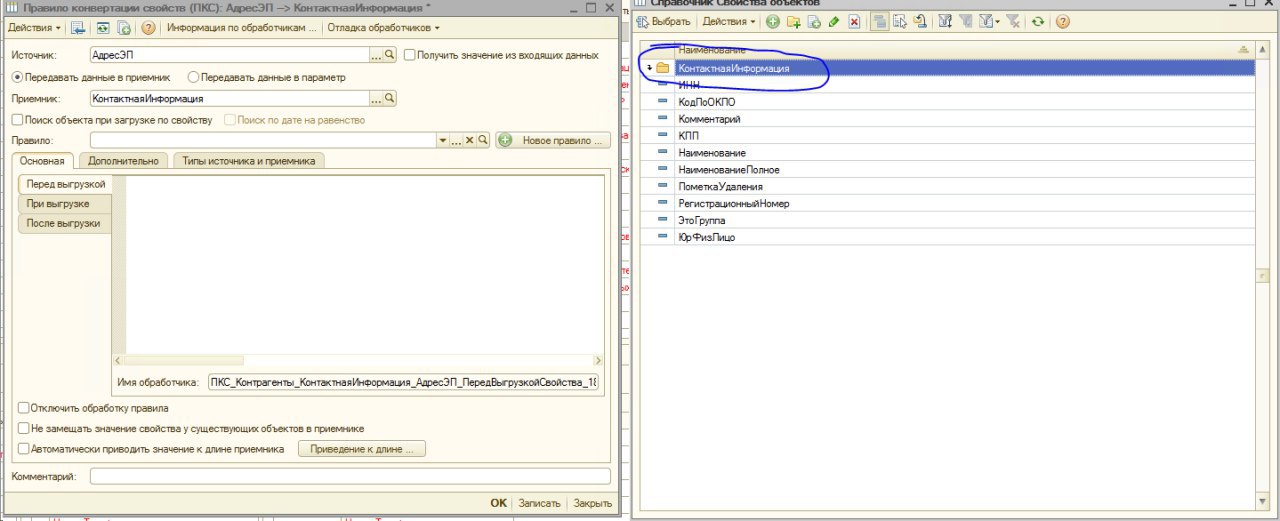Click the red delete mark icon in catalog toolbar
The height and width of the screenshot is (521, 1280).
pos(854,21)
